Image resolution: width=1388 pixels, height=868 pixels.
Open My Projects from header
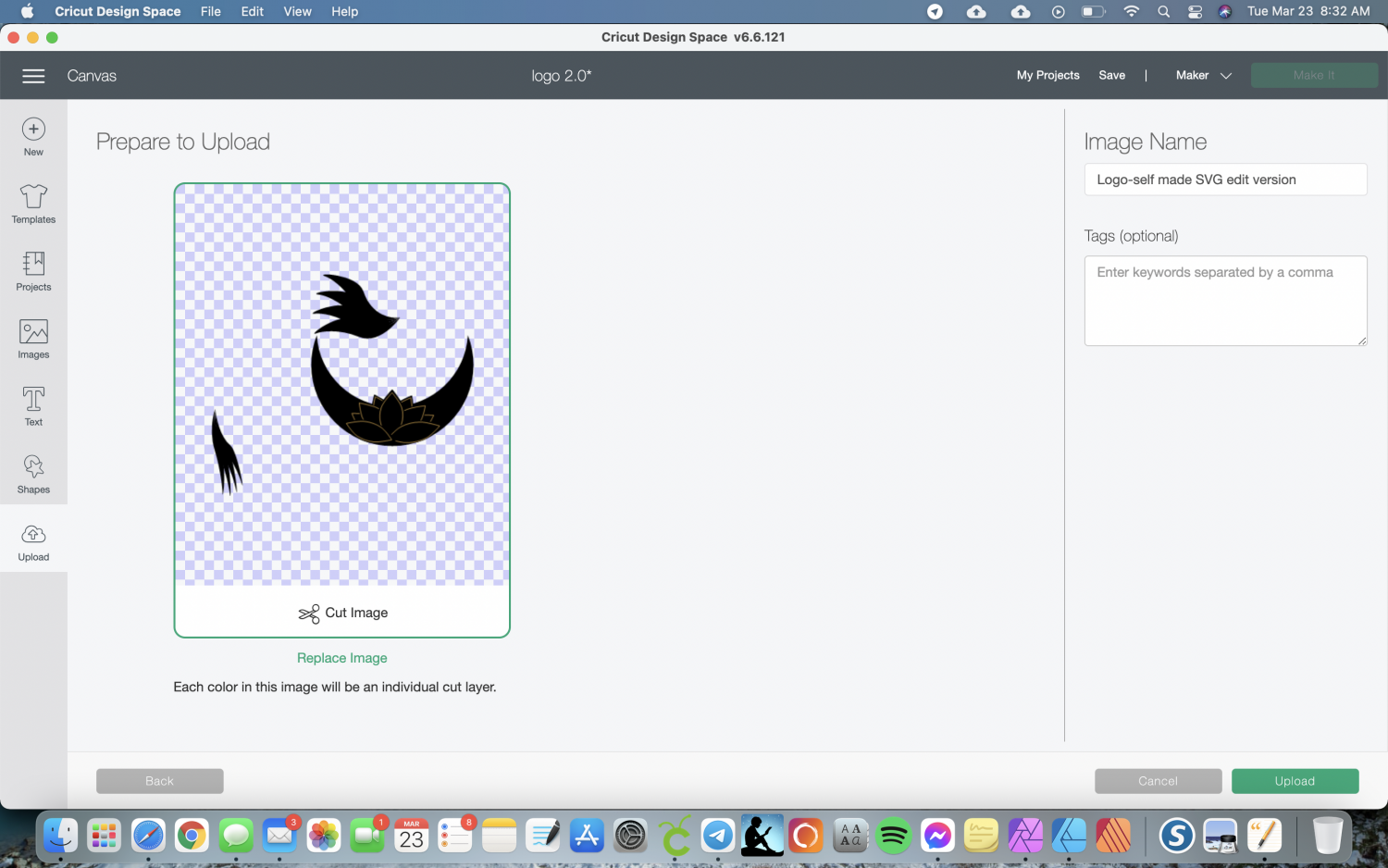tap(1047, 76)
